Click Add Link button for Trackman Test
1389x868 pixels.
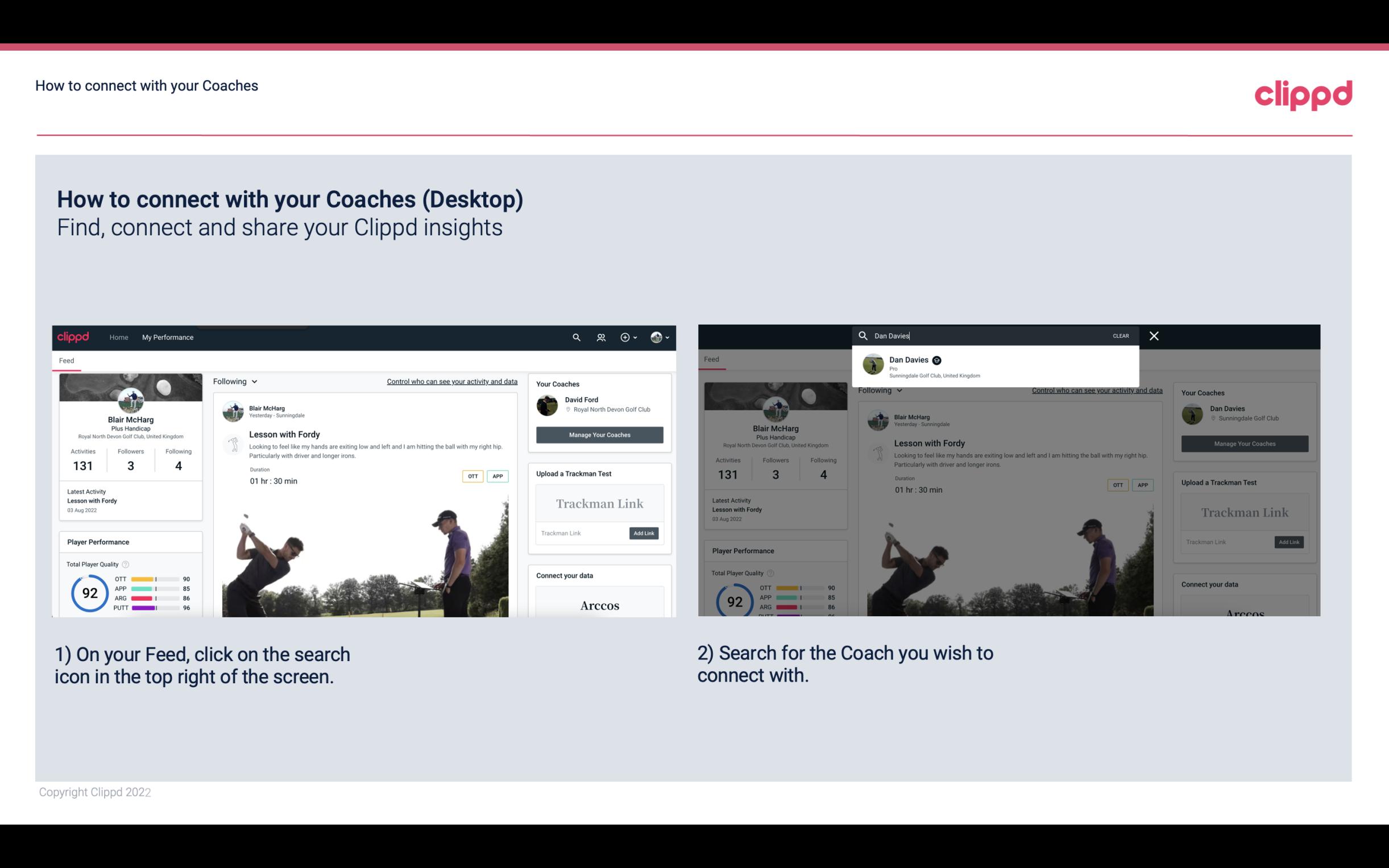[643, 532]
